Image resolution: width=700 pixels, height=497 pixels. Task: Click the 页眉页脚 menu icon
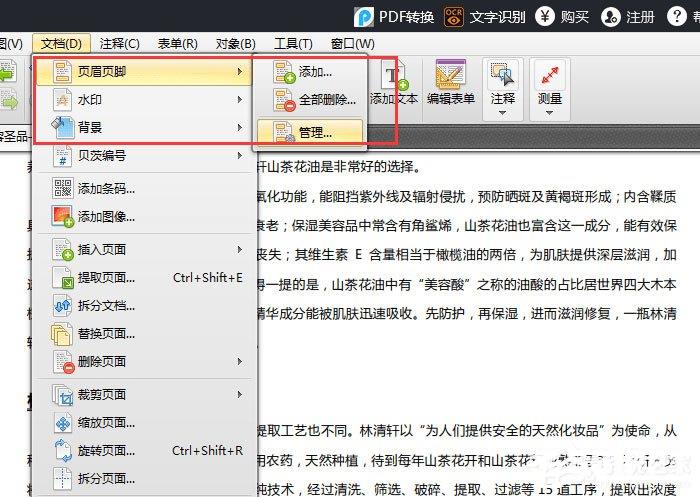click(62, 71)
